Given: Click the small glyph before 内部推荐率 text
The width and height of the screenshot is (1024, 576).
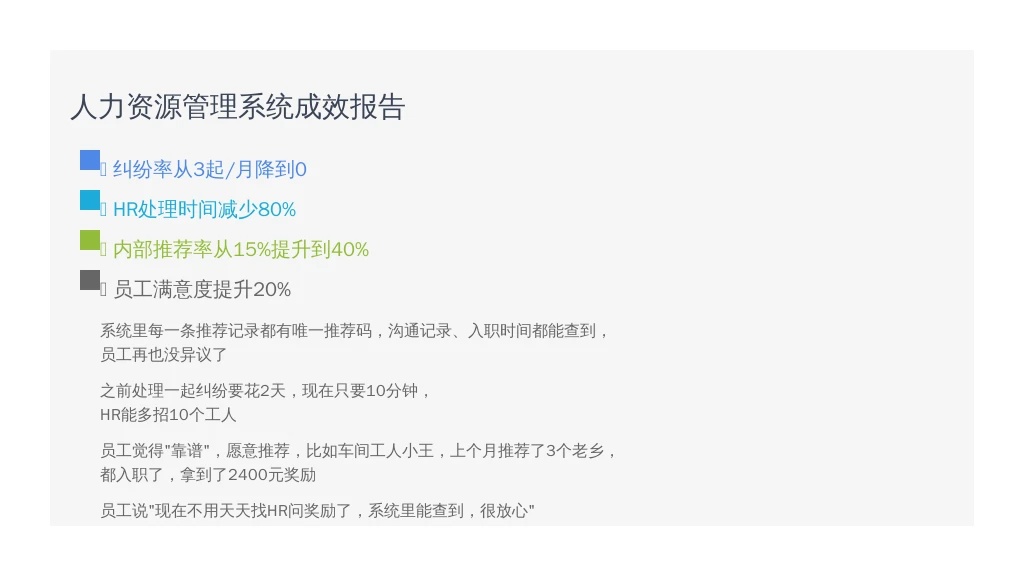Looking at the screenshot, I should (x=103, y=250).
